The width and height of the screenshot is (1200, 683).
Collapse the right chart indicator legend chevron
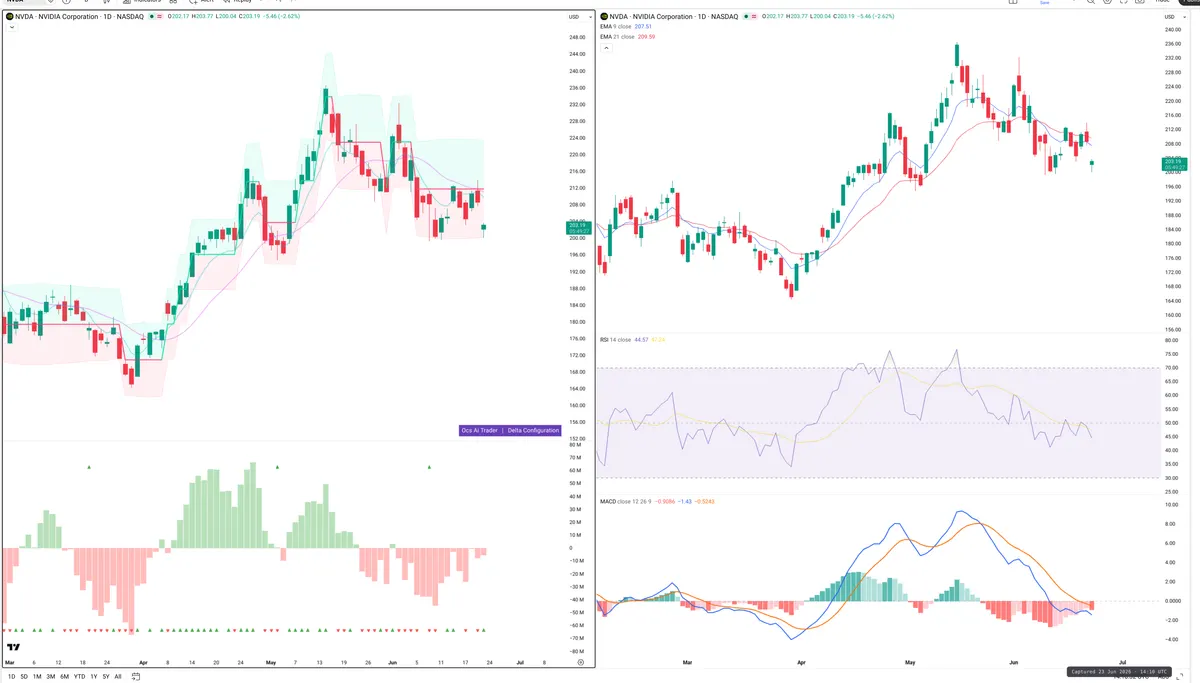[x=606, y=48]
